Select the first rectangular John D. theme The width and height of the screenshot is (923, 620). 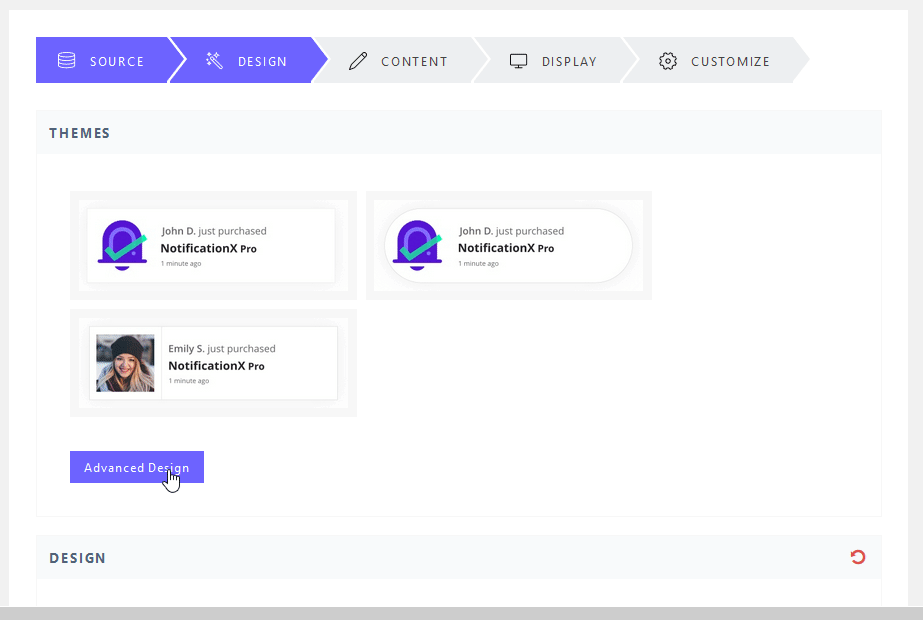click(x=213, y=245)
